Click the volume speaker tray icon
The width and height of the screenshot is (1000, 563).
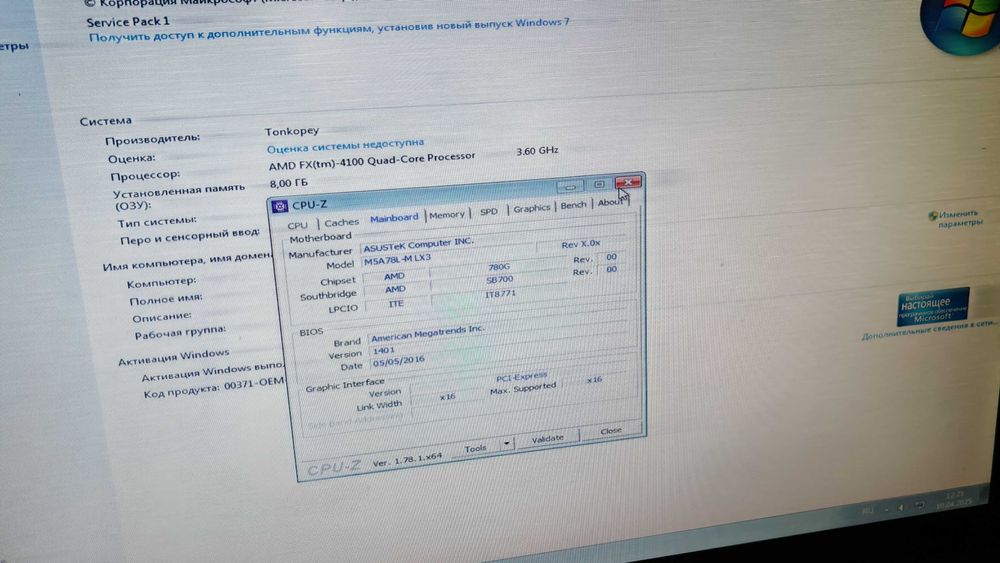pyautogui.click(x=902, y=508)
